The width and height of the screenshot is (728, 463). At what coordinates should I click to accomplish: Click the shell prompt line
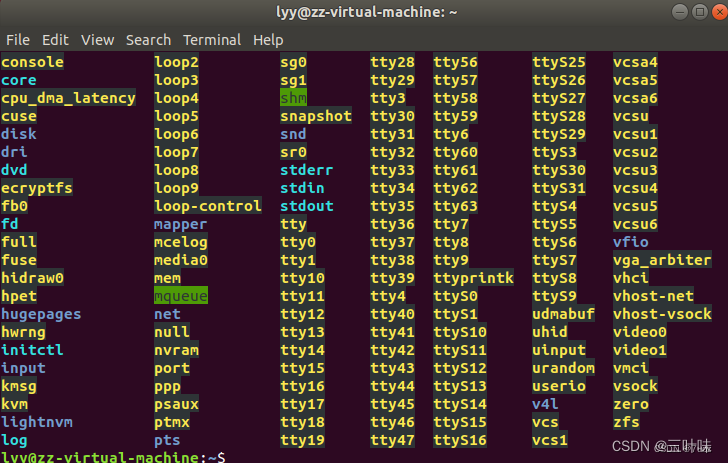coord(113,457)
